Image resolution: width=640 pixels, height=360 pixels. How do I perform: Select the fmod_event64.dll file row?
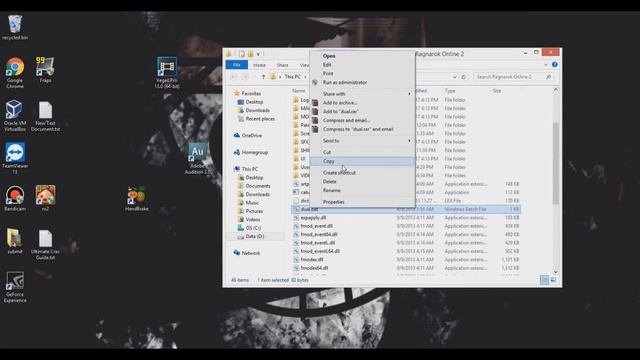[406, 234]
